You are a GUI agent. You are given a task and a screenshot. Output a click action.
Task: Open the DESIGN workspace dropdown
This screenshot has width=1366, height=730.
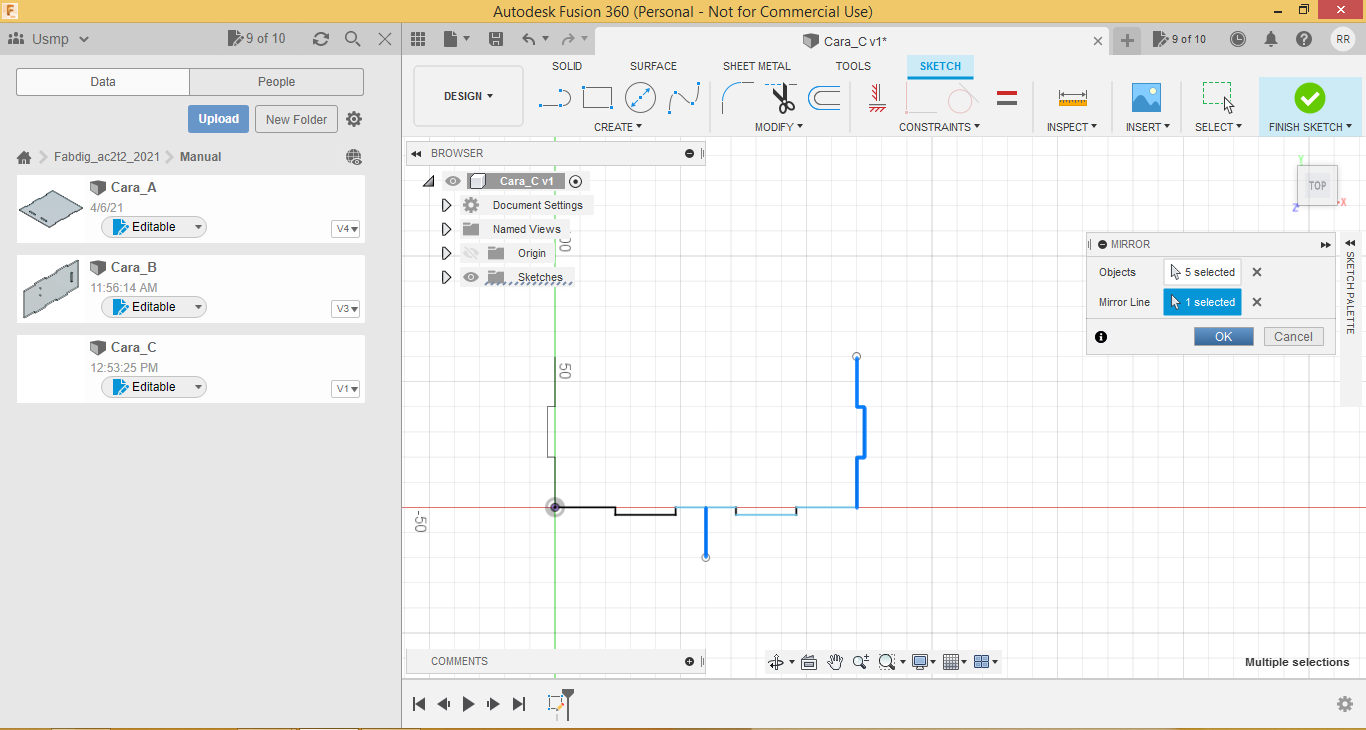468,96
